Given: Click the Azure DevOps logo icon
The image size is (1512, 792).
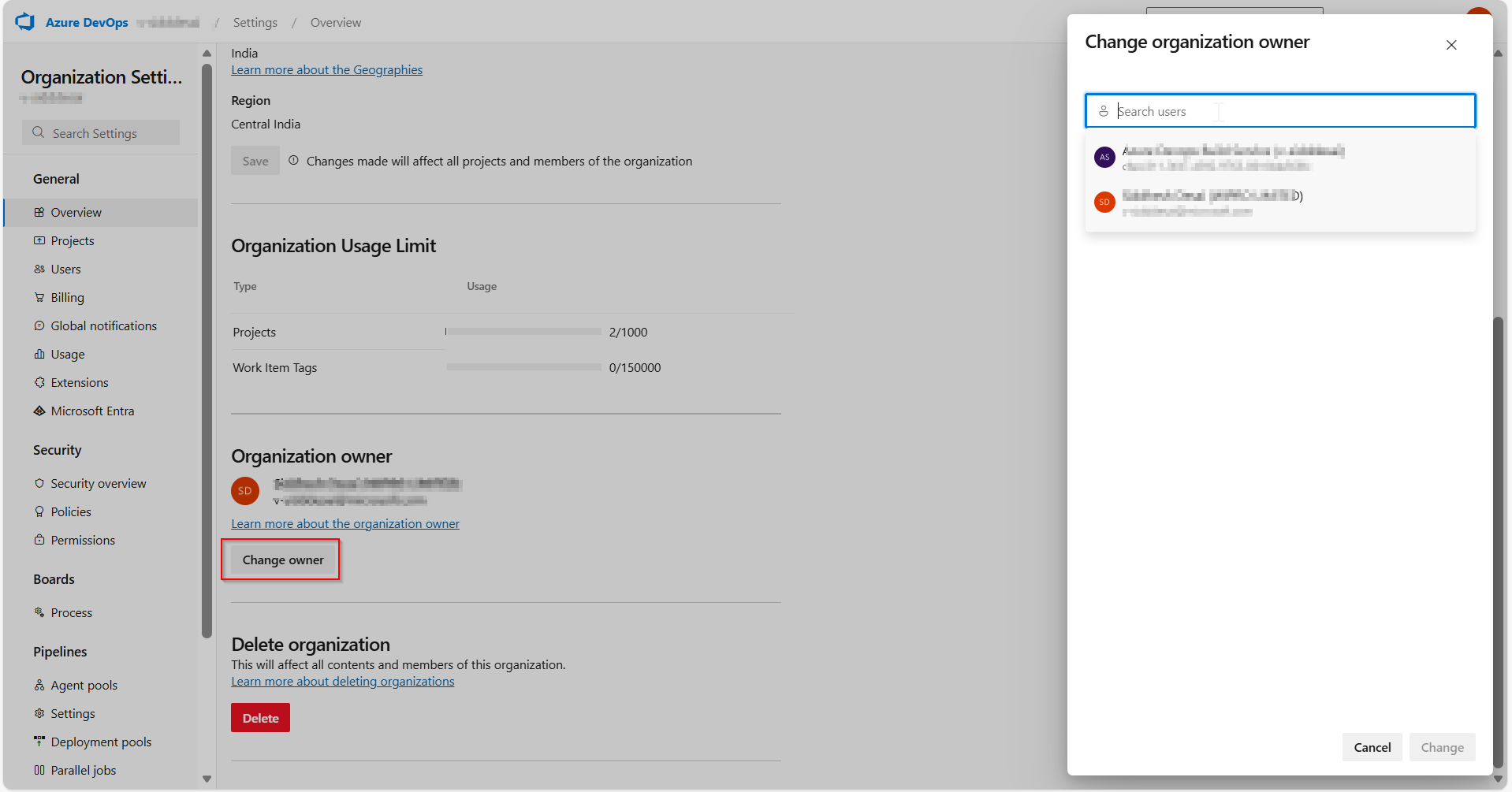Looking at the screenshot, I should tap(25, 21).
